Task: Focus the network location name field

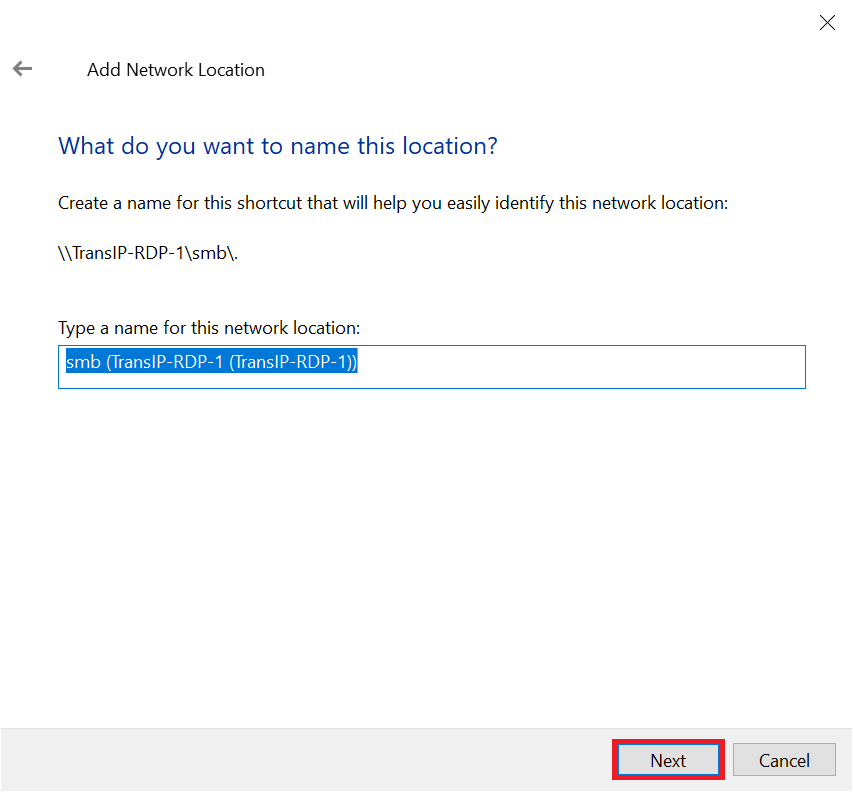Action: (431, 367)
